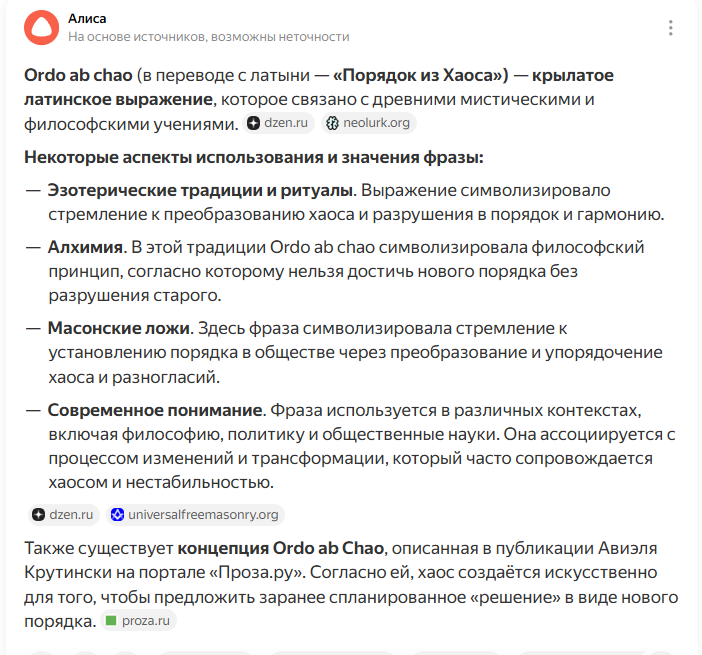This screenshot has width=702, height=655.
Task: Select the 'Алхимия' list item heading
Action: pos(86,247)
